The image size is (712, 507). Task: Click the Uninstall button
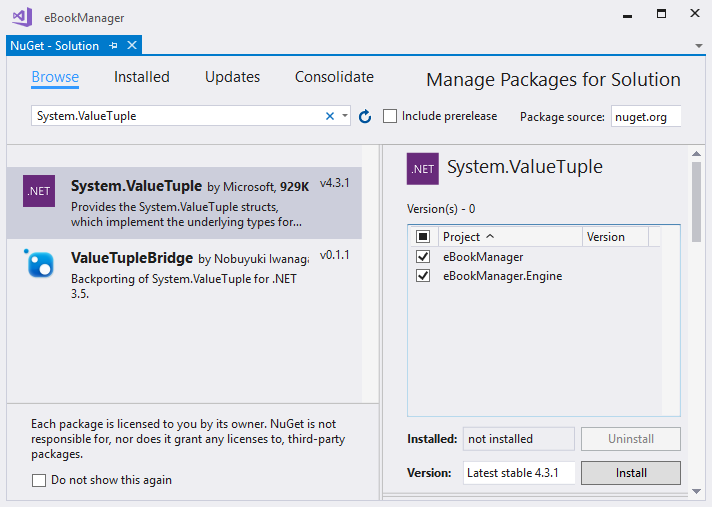tap(631, 439)
